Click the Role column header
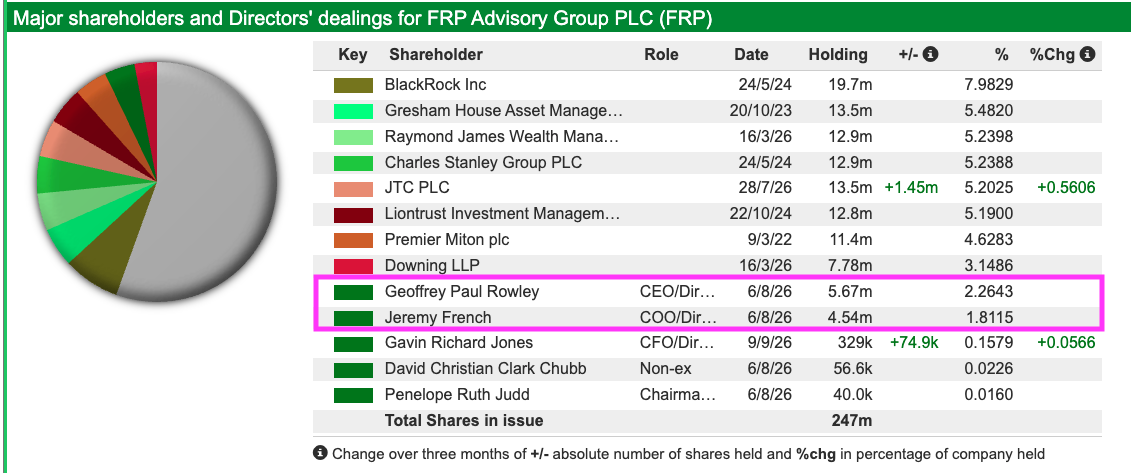This screenshot has width=1131, height=473. click(x=661, y=55)
